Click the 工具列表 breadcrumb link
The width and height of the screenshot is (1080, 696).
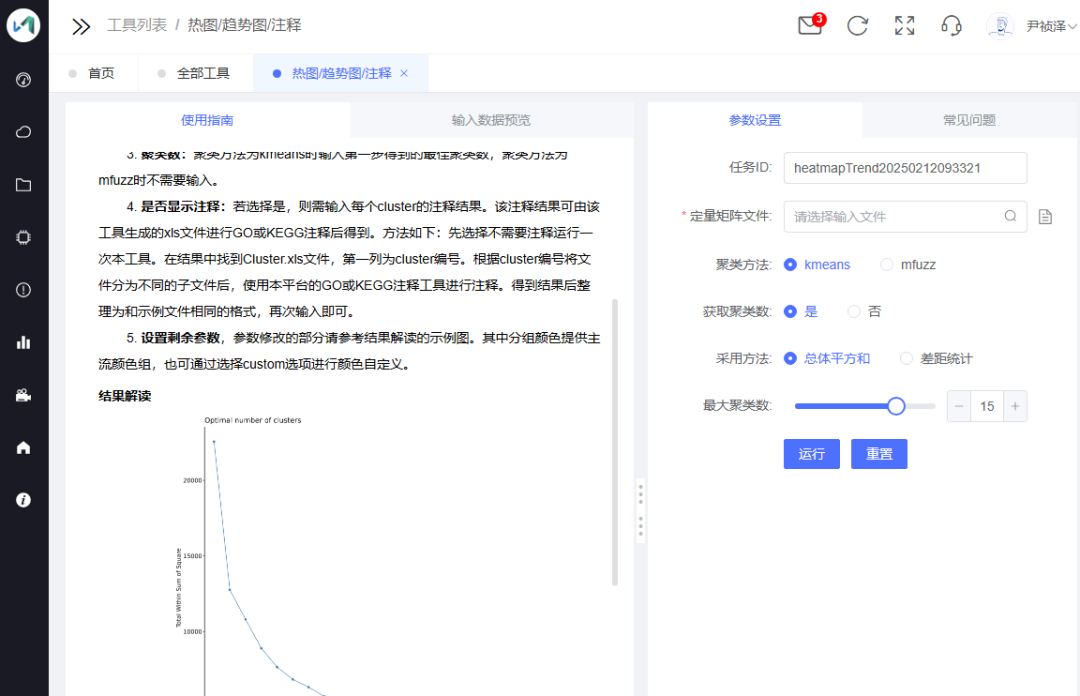(x=137, y=25)
